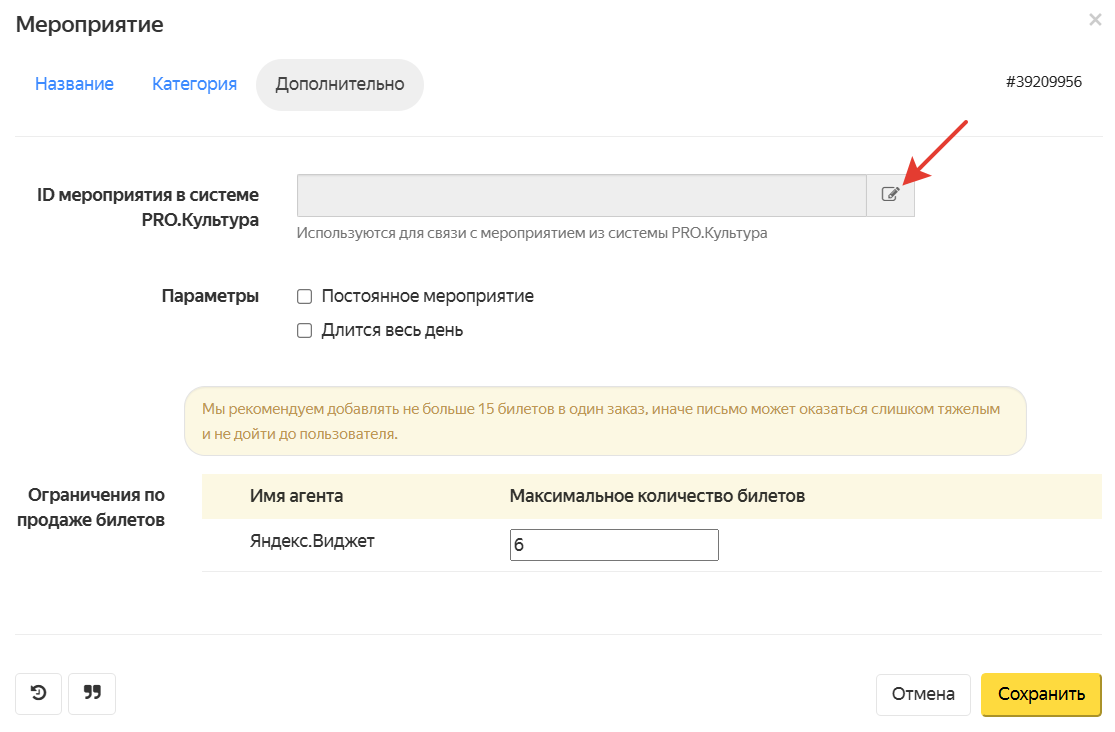Focus the maximum tickets field for Яндекс.Виджет

click(614, 546)
